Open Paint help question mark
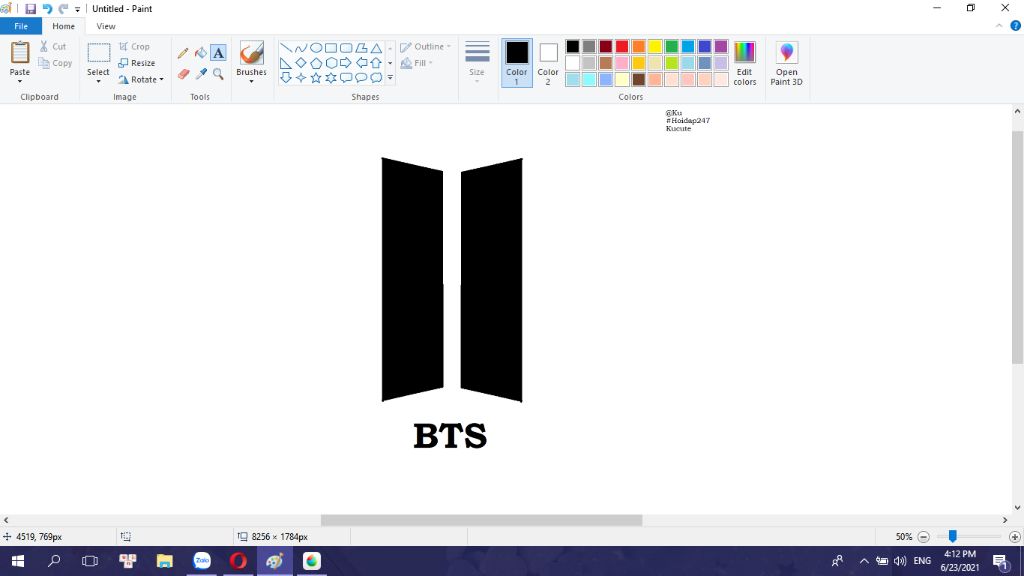This screenshot has height=576, width=1024. click(1016, 26)
